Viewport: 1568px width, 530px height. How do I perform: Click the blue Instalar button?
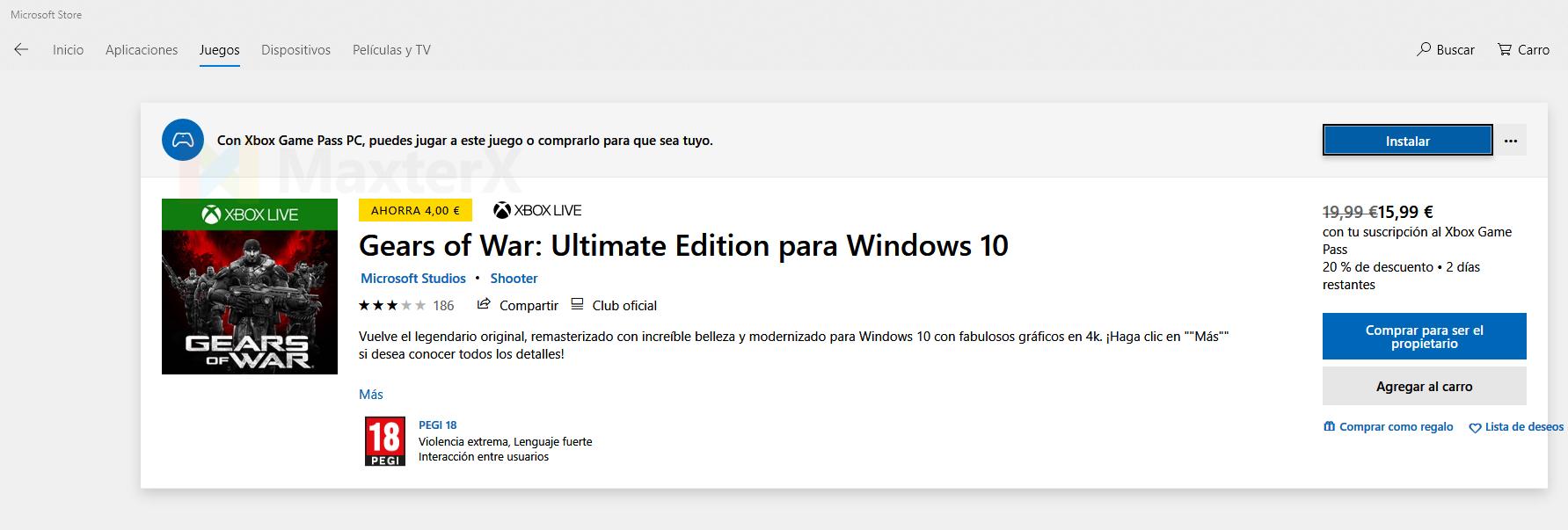click(1407, 141)
